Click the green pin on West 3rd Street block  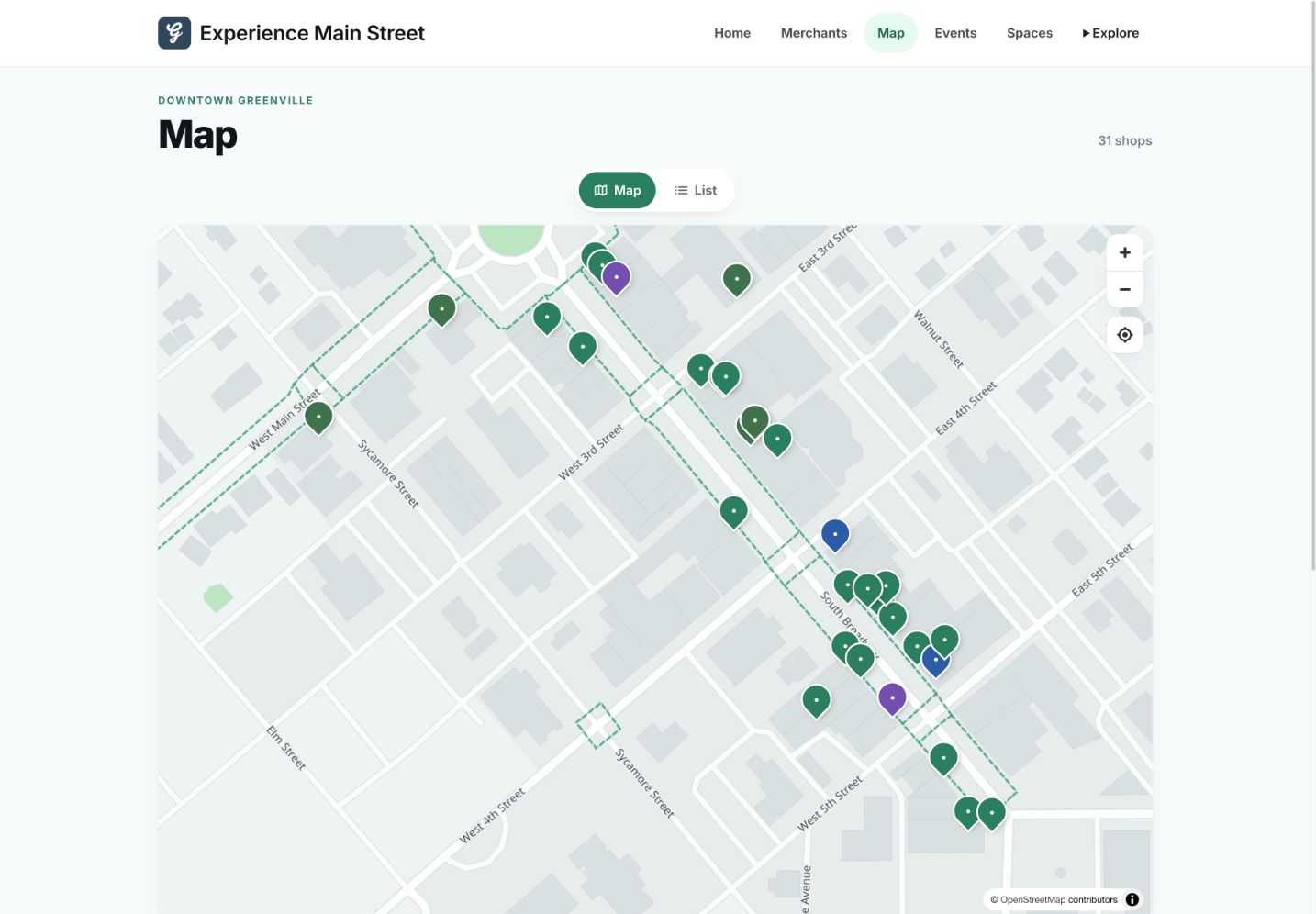[x=583, y=347]
